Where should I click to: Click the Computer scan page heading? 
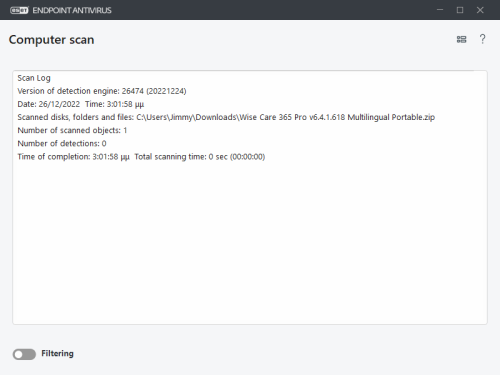(51, 40)
